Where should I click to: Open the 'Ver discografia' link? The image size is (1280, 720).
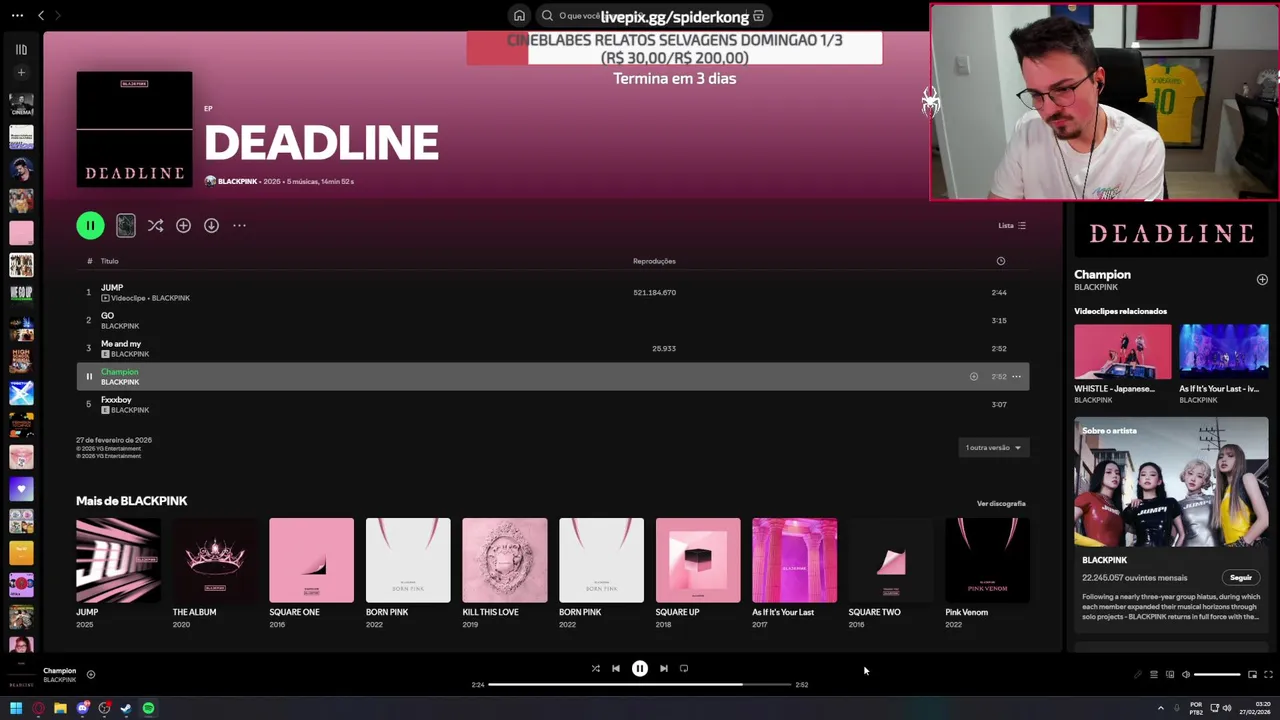click(1001, 504)
